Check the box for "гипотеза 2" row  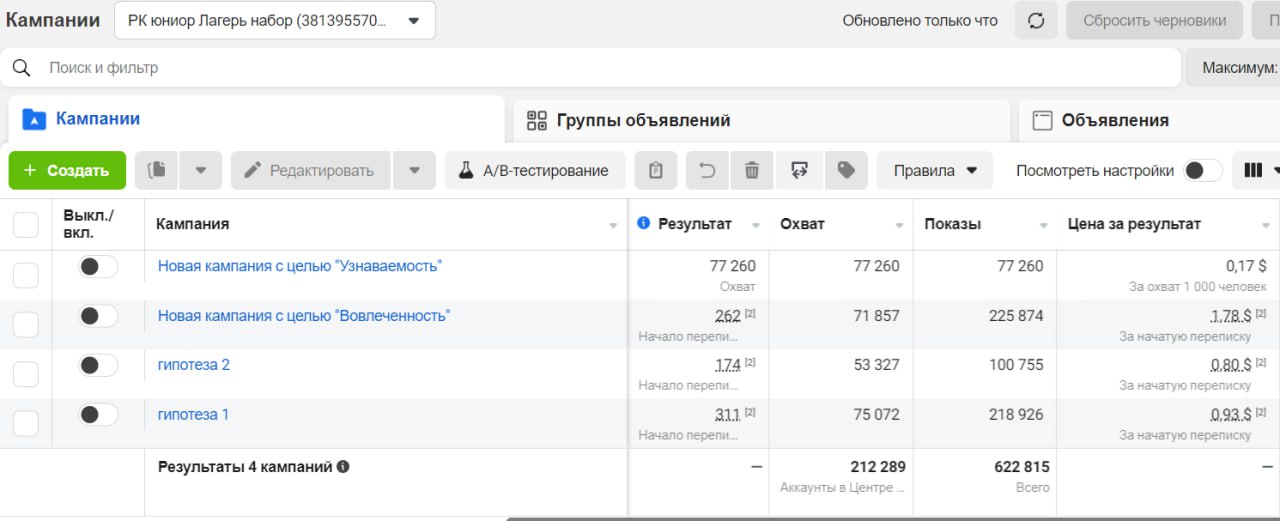pyautogui.click(x=26, y=374)
